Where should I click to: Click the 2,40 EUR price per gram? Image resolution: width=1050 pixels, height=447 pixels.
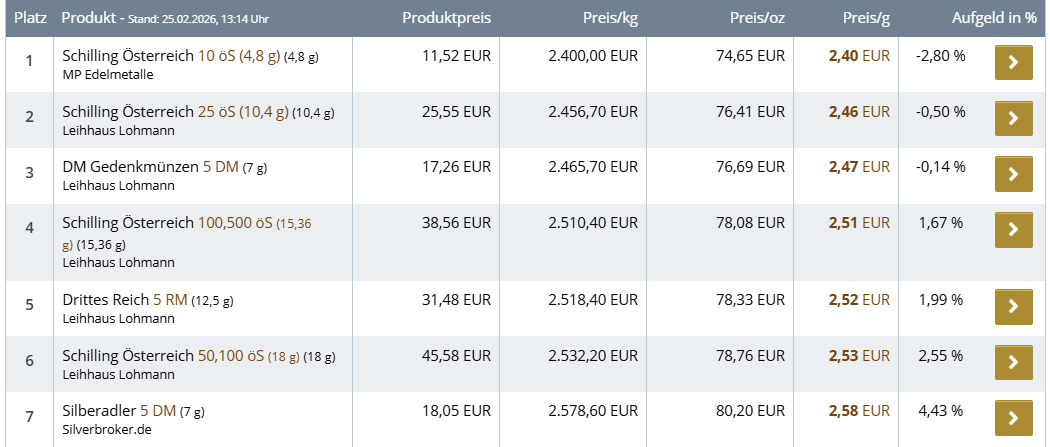pos(858,57)
